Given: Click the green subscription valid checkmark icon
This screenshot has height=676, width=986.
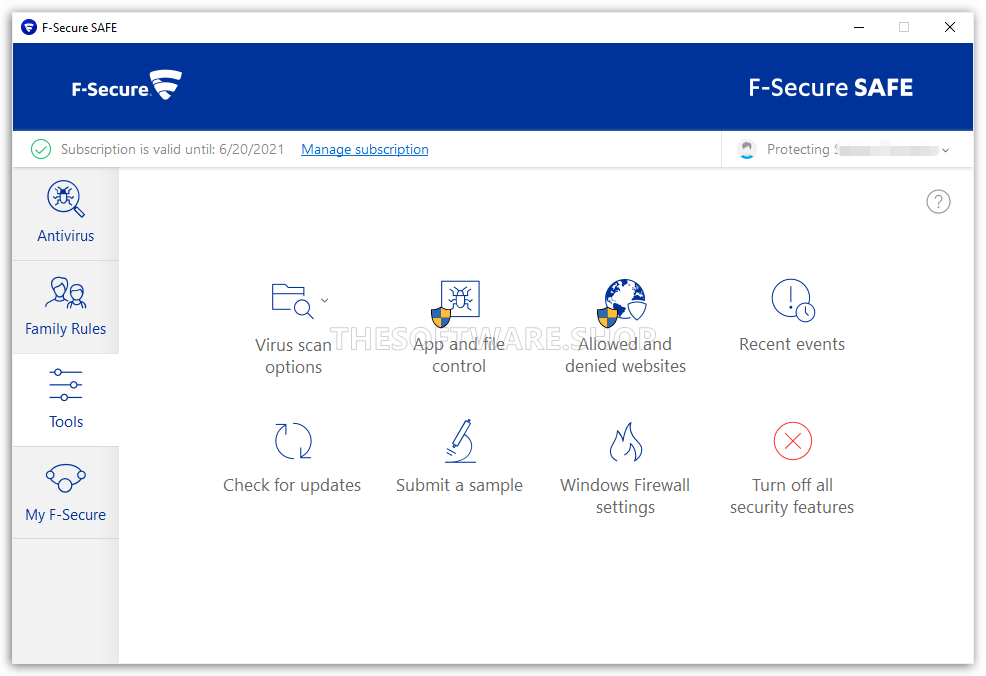Looking at the screenshot, I should 41,150.
